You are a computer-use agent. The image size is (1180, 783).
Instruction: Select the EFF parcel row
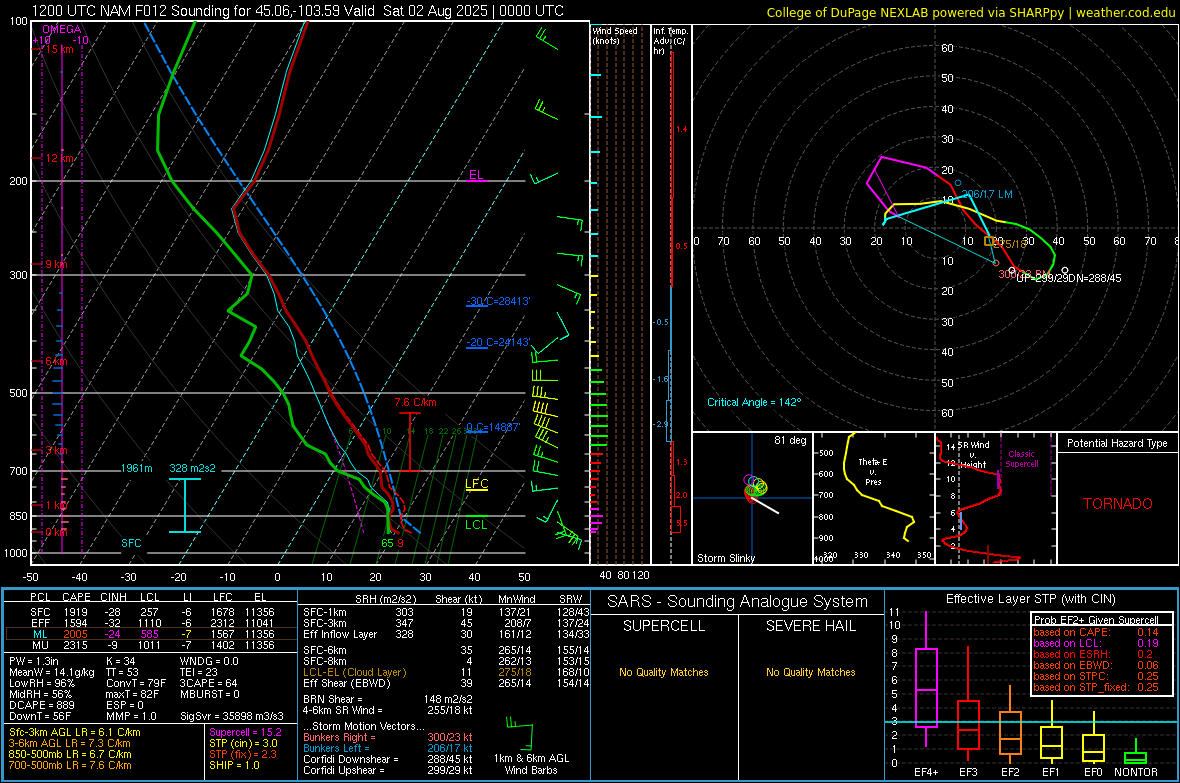click(151, 623)
